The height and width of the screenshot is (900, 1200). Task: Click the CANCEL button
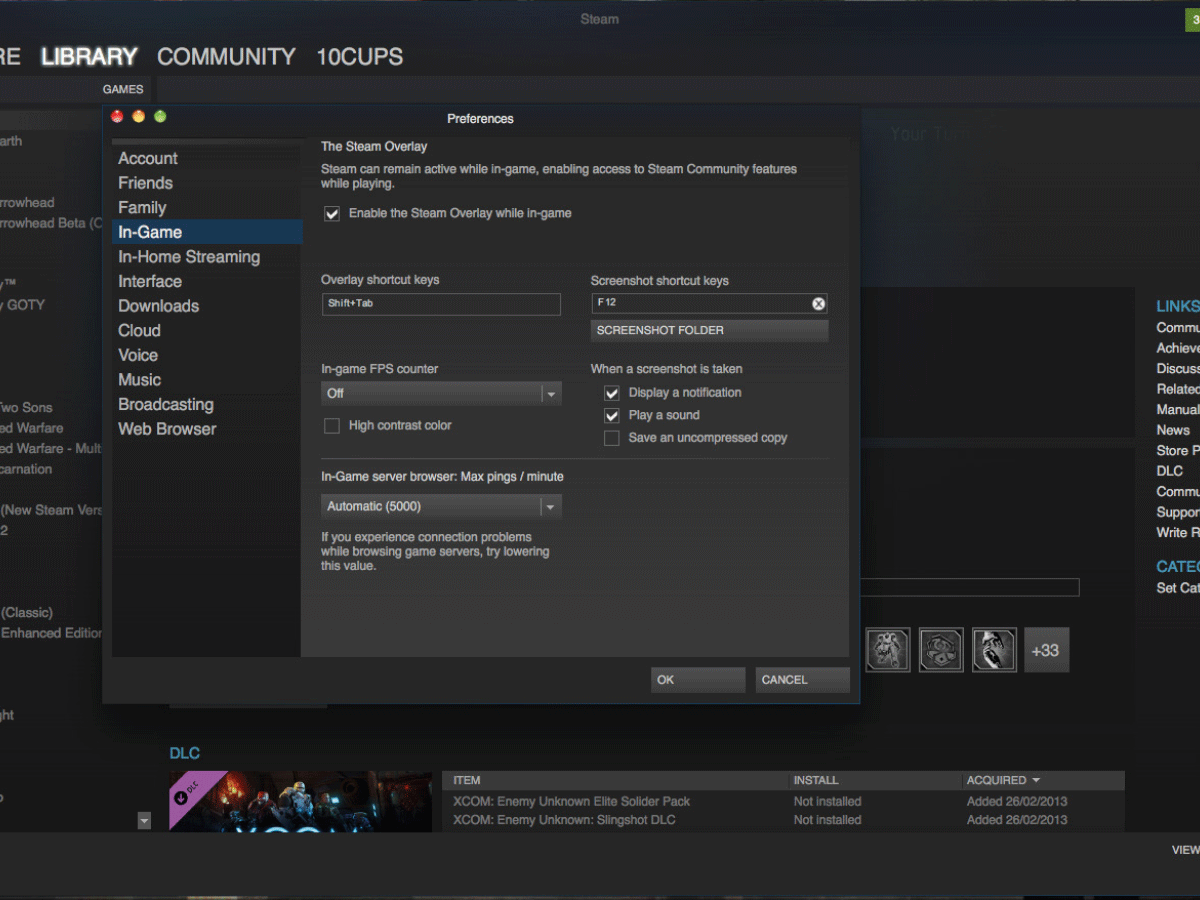pyautogui.click(x=803, y=680)
